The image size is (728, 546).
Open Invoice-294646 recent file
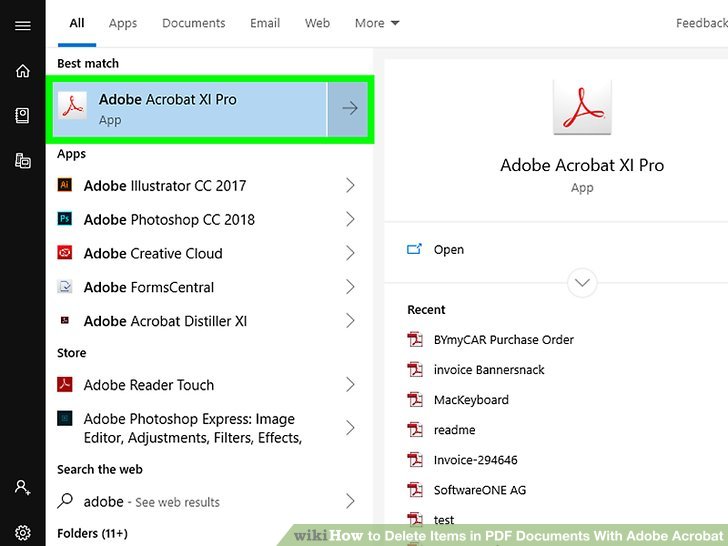[475, 460]
